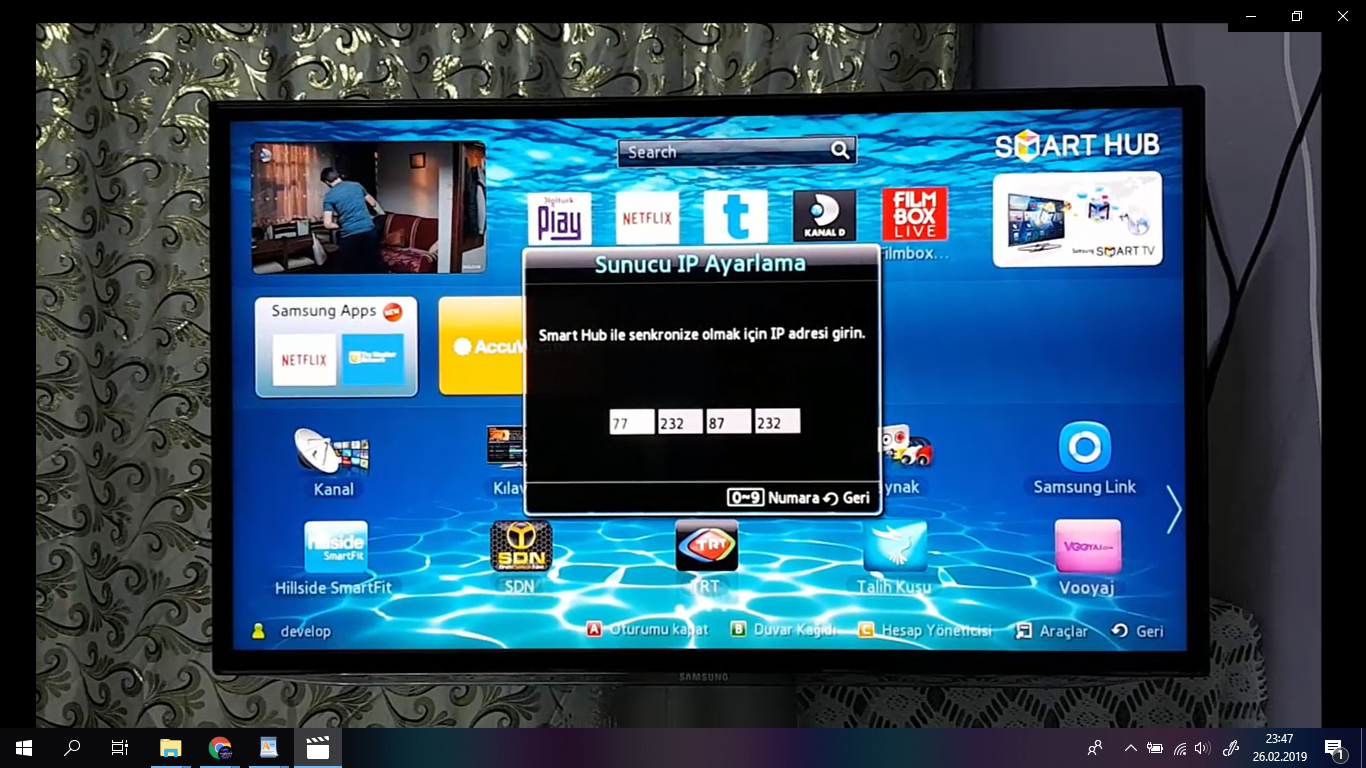The height and width of the screenshot is (768, 1366).
Task: Click the Search magnifier icon on the TV
Action: point(840,151)
